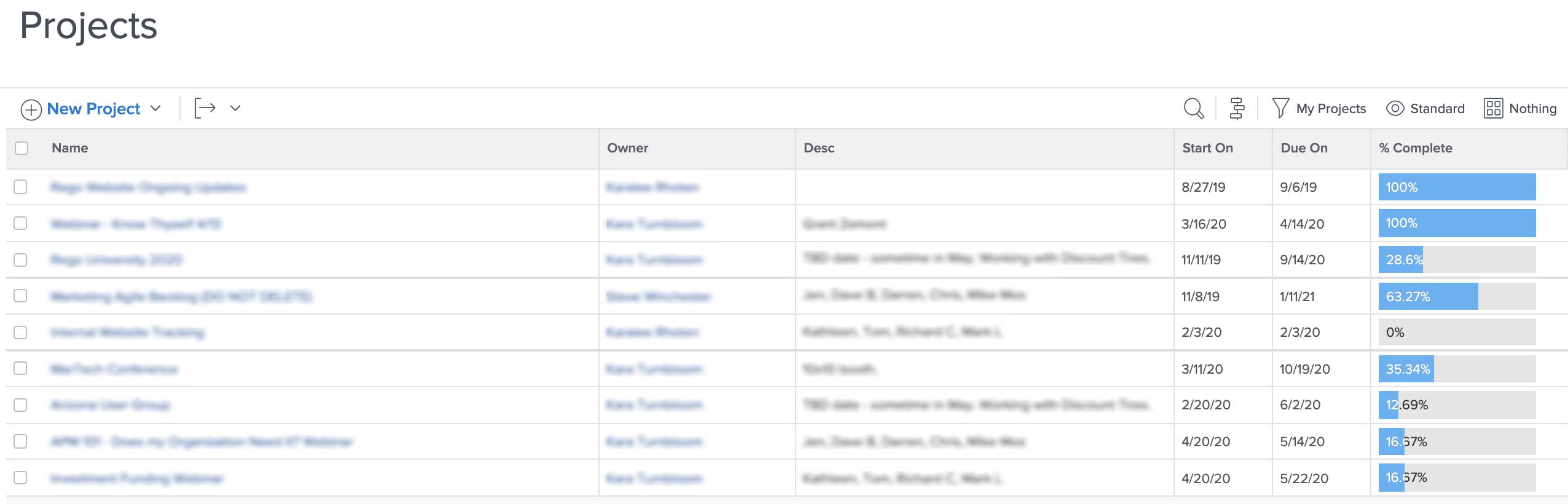Click the start date 11/11/19
Image resolution: width=1568 pixels, height=504 pixels.
(x=1201, y=260)
